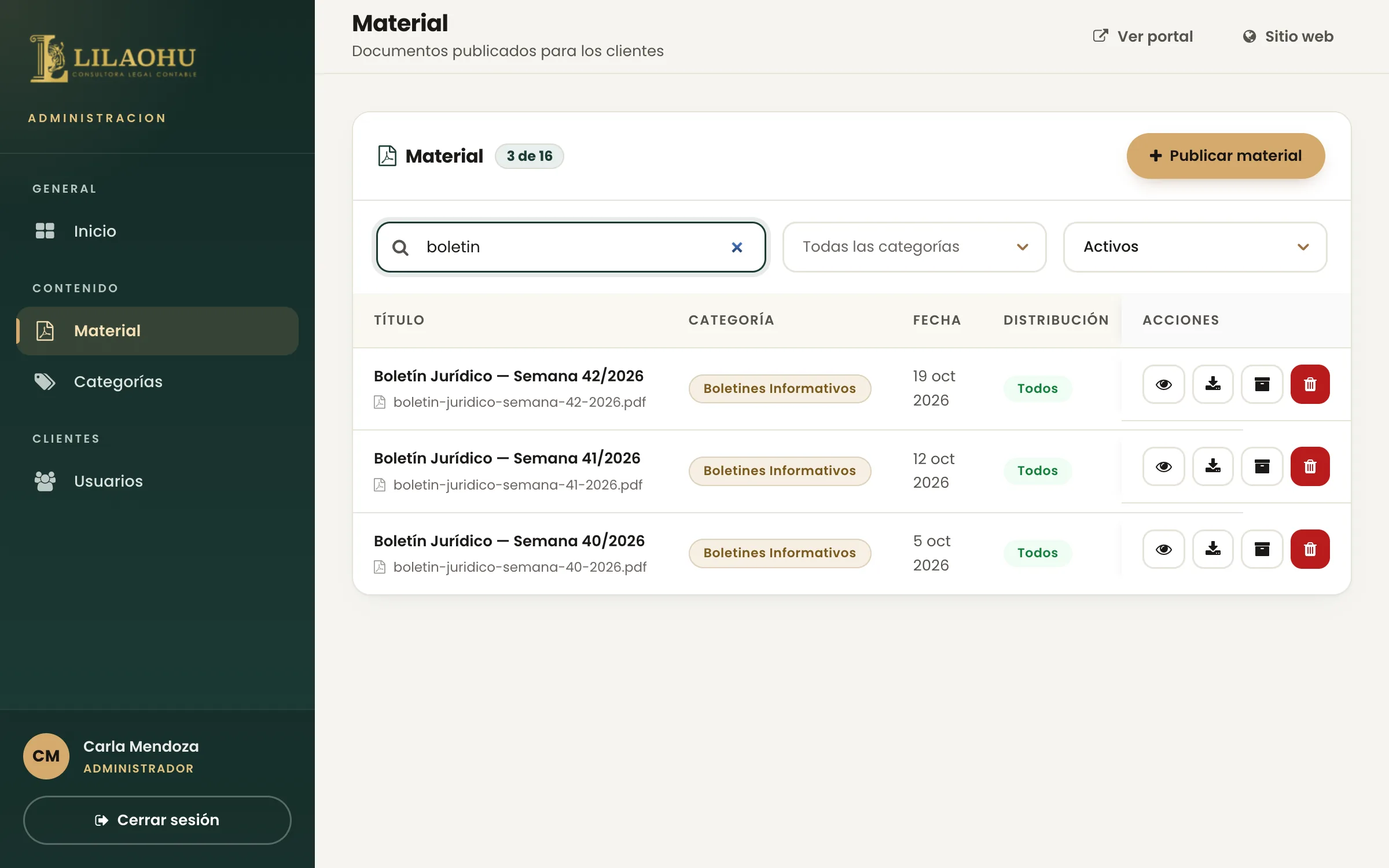The image size is (1389, 868).
Task: Click the Categoría column header
Action: pos(731,320)
